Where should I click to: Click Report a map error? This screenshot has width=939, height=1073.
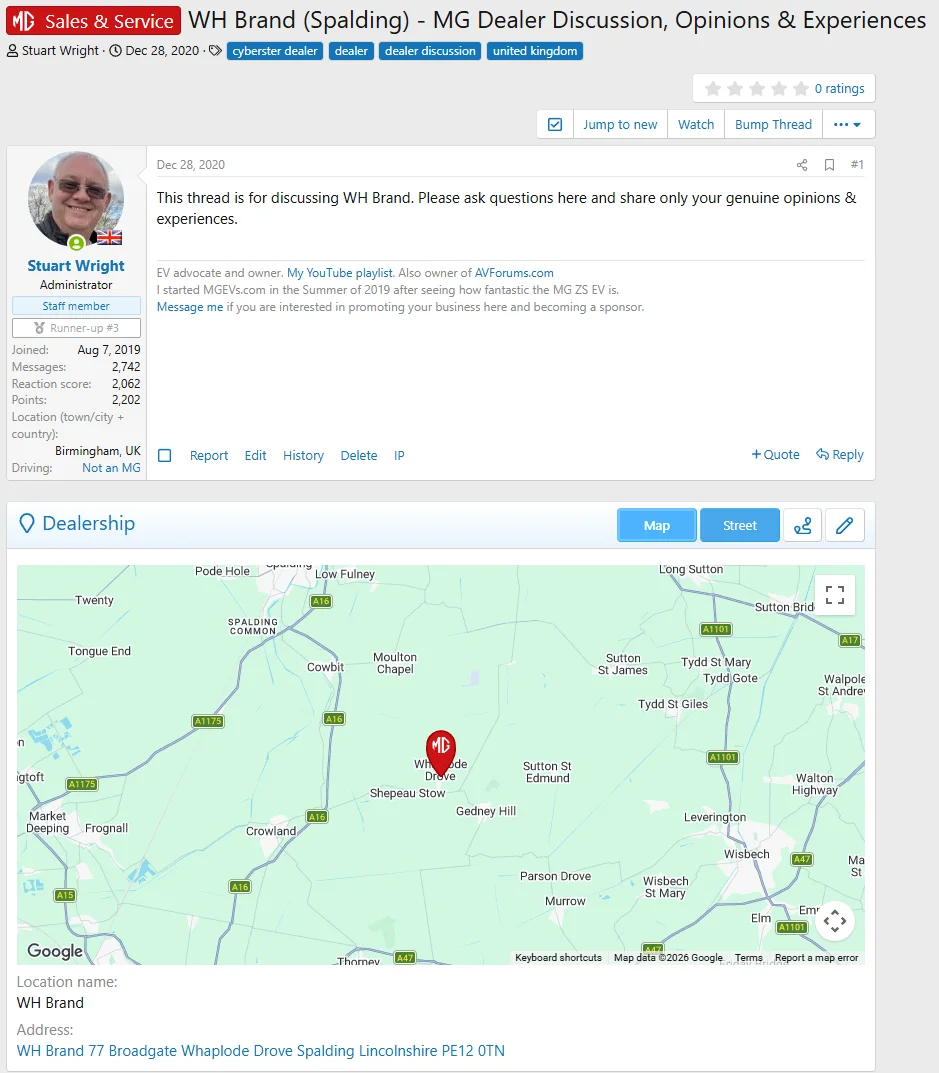[816, 958]
